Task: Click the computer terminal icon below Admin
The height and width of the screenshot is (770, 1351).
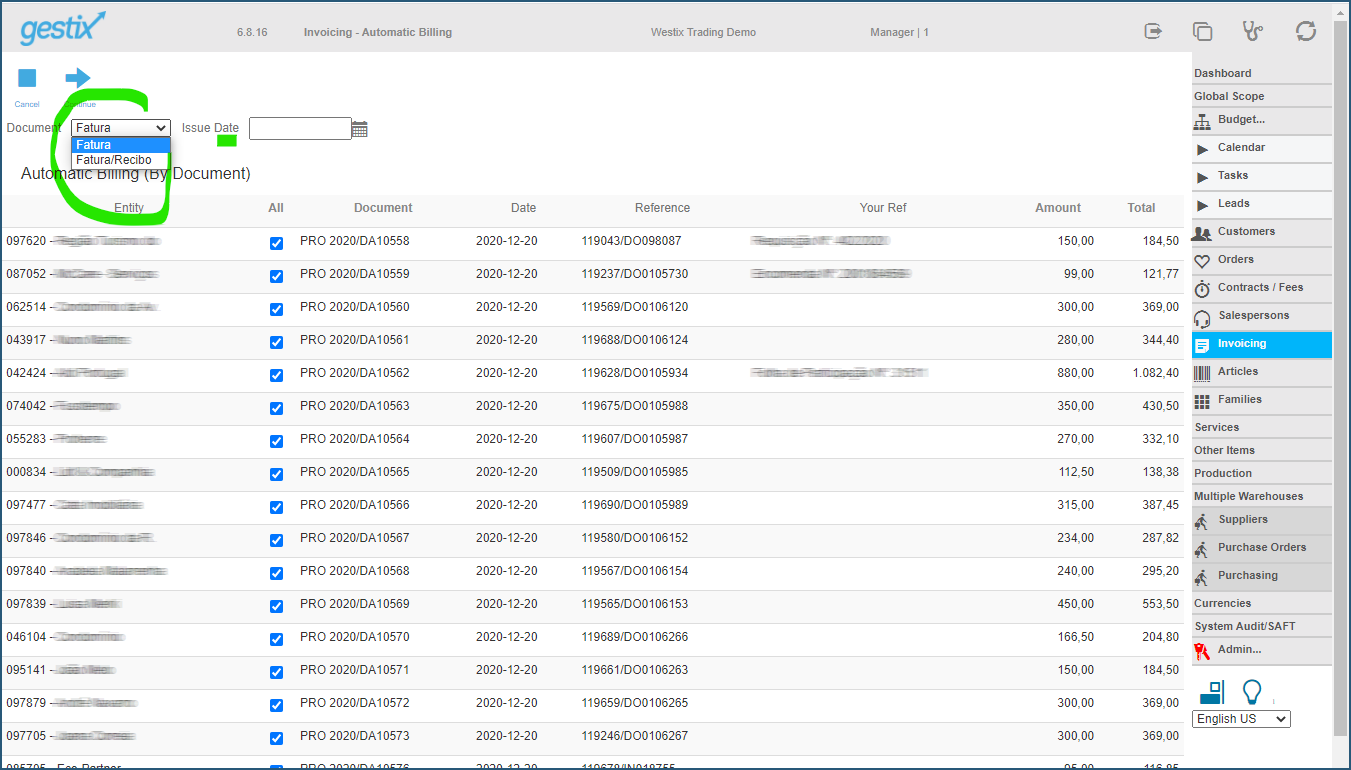Action: point(1212,692)
